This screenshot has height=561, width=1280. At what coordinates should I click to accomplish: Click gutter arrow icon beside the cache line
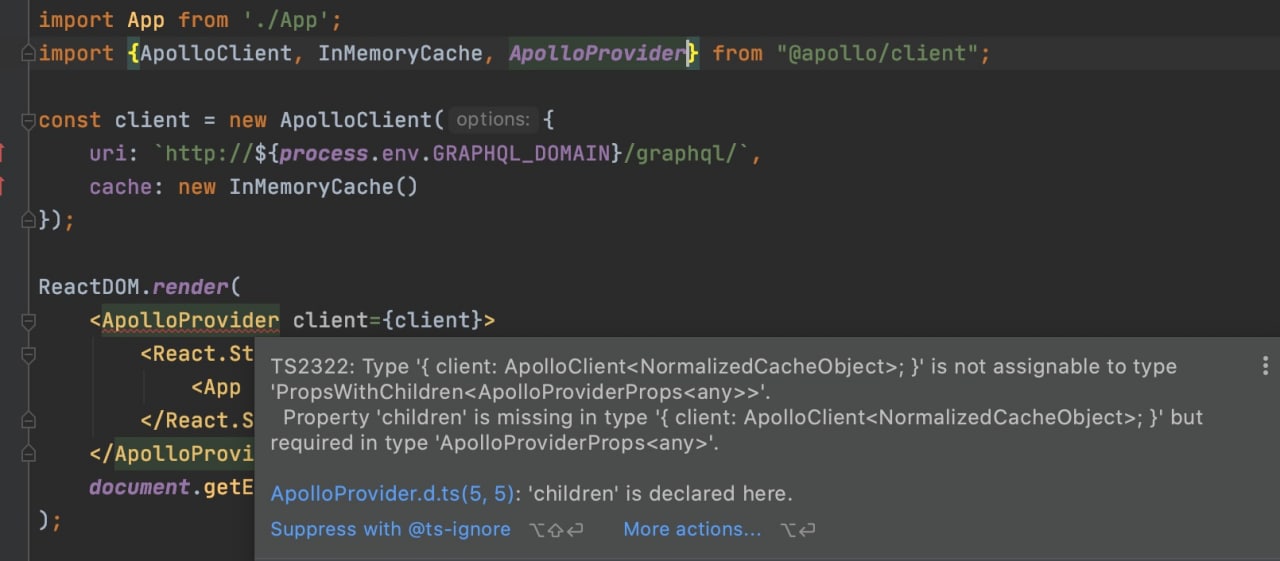tap(2, 186)
